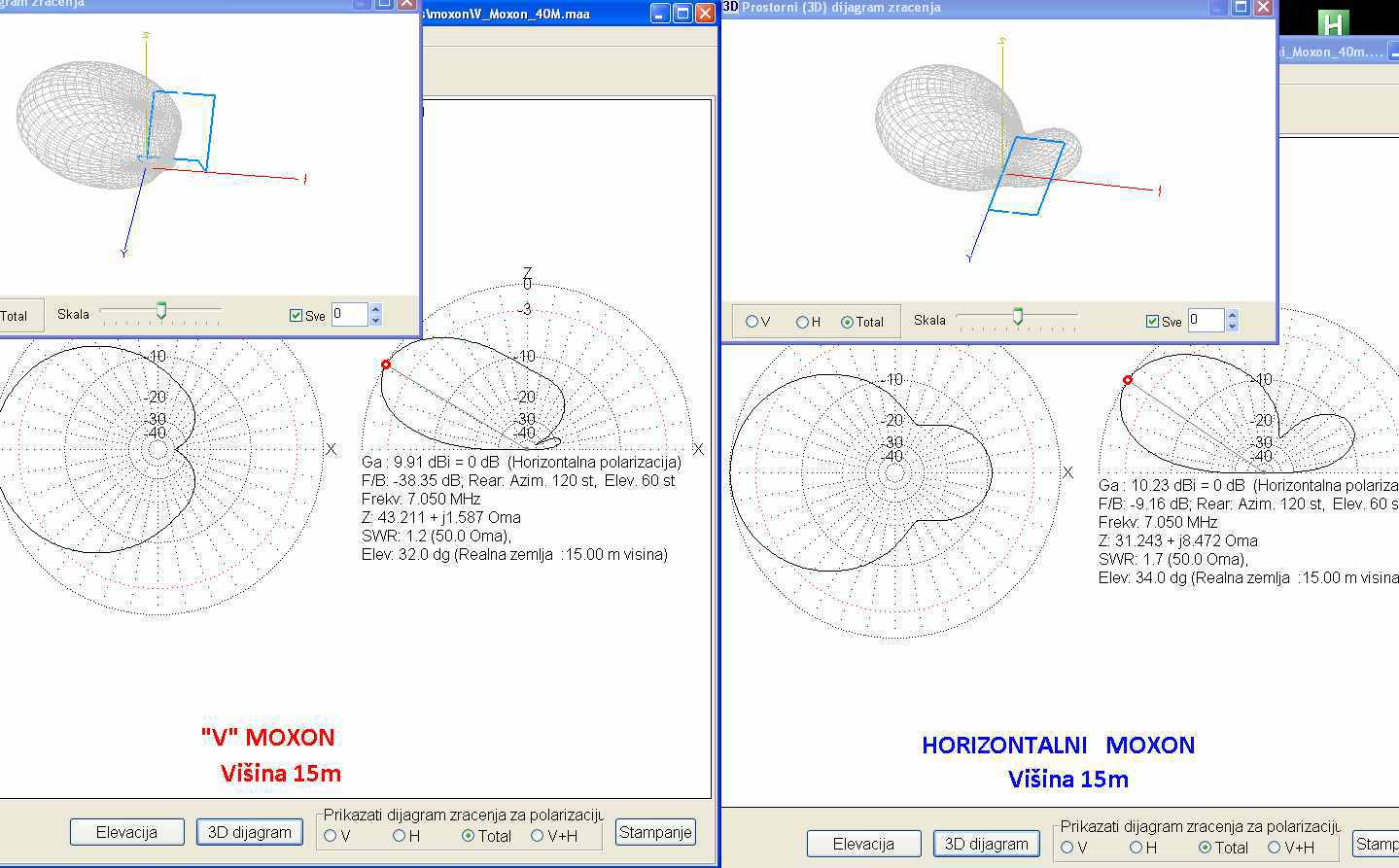Screen dimensions: 1399x868
Task: Minimize the V_Moxon_40M.maa window
Action: 660,13
